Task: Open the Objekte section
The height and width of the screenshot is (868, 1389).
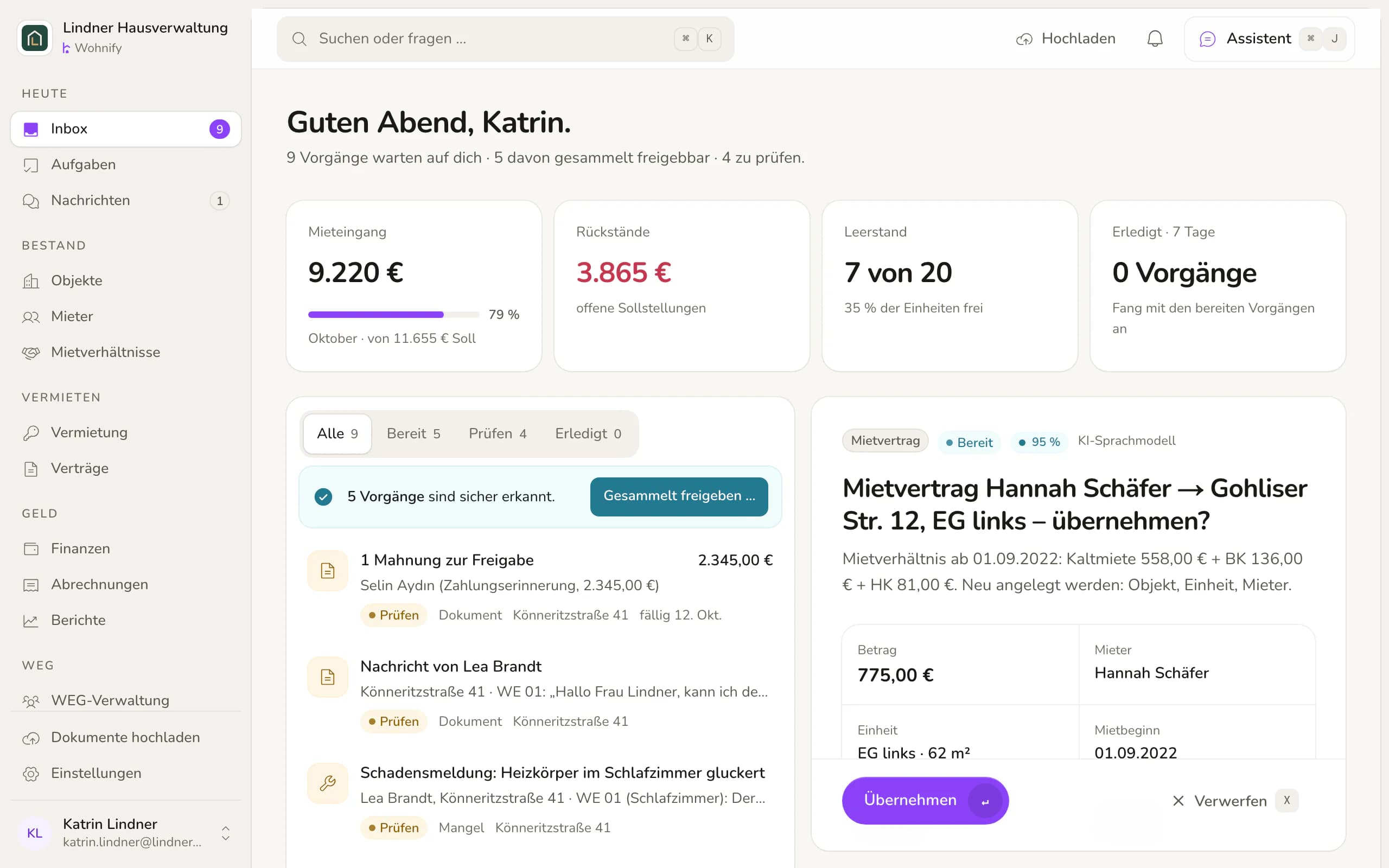Action: (x=126, y=280)
